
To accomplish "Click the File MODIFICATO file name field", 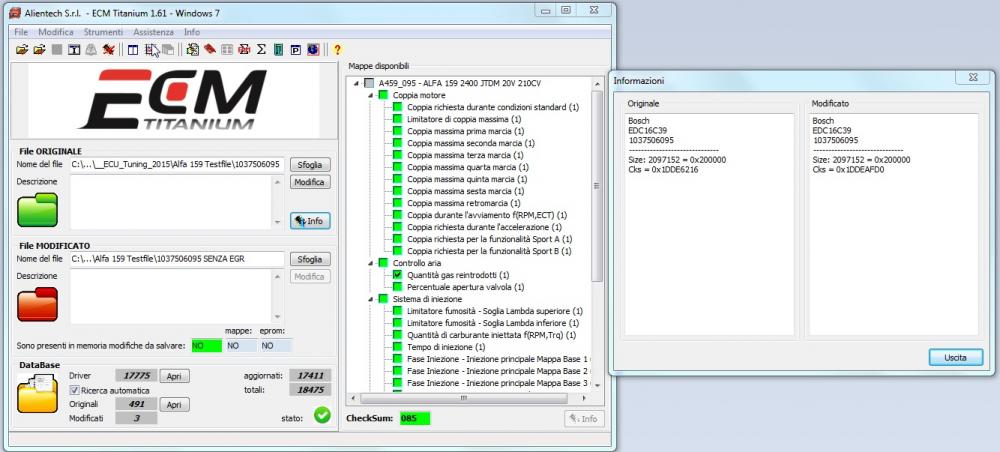I will pyautogui.click(x=177, y=259).
